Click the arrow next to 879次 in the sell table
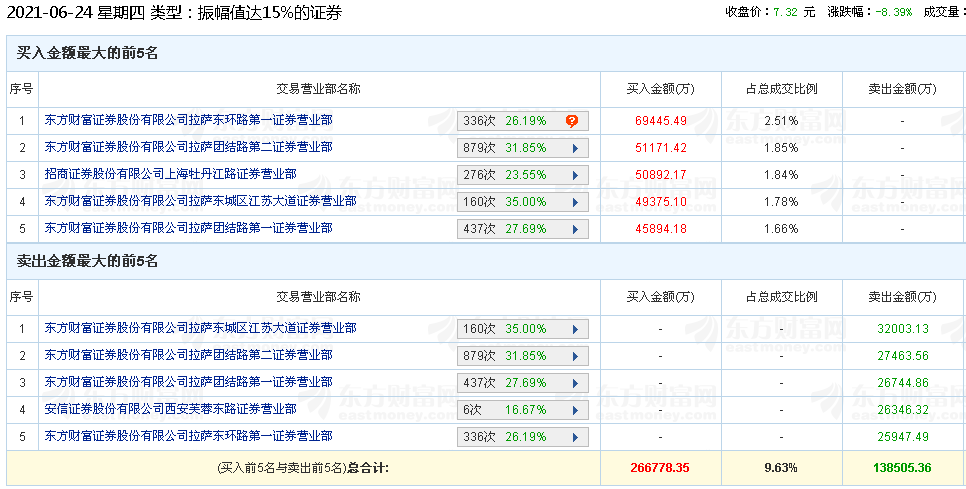 click(575, 356)
